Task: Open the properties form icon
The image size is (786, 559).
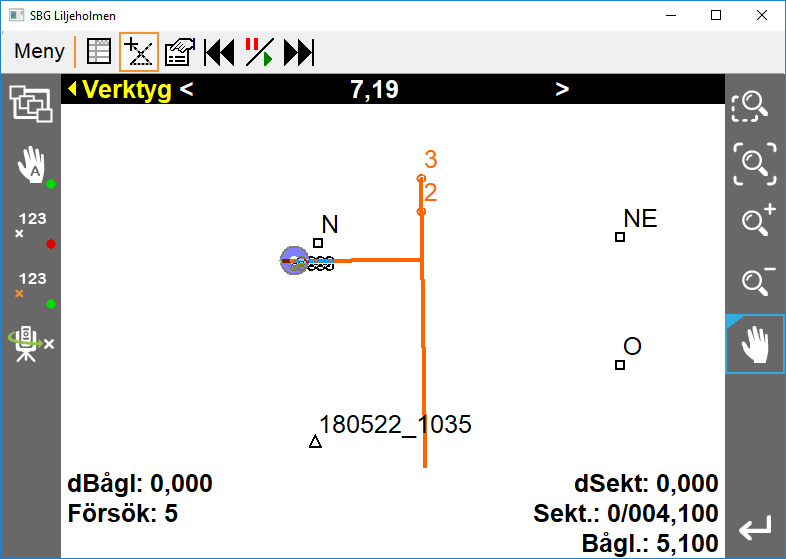Action: coord(180,52)
